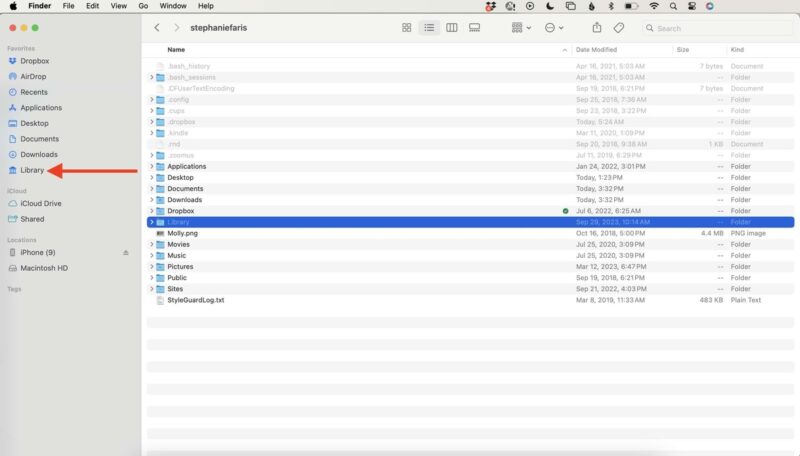Viewport: 800px width, 456px height.
Task: Select iPhone (9) in Locations
Action: pyautogui.click(x=37, y=252)
